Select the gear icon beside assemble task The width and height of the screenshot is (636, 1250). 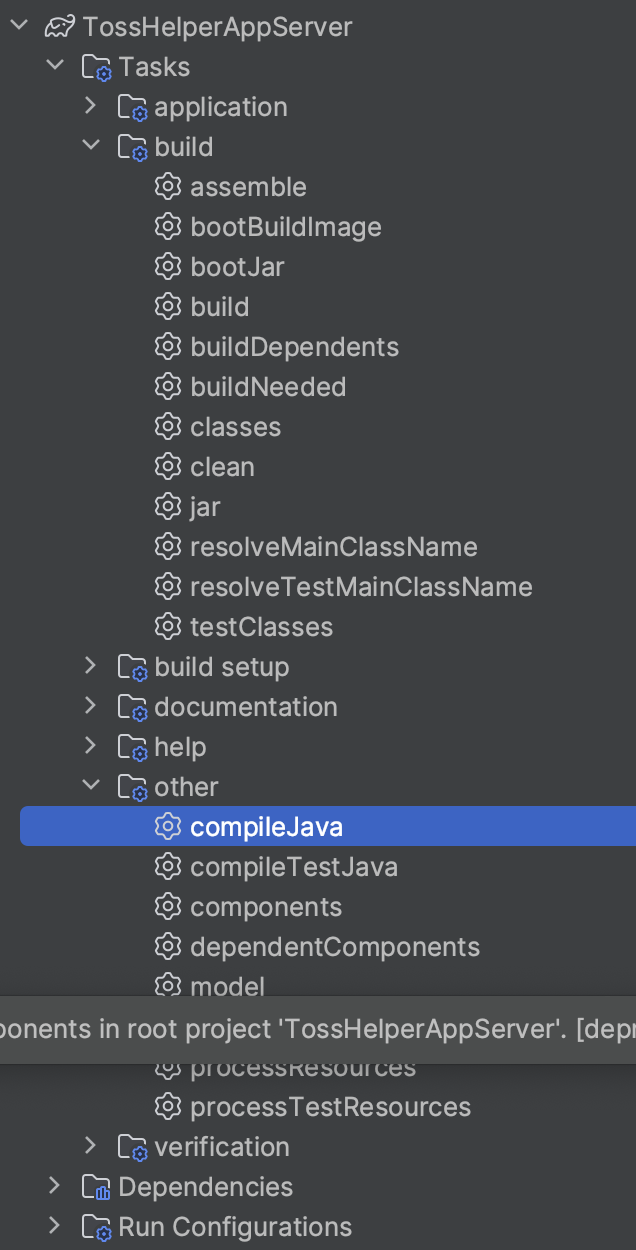click(167, 187)
